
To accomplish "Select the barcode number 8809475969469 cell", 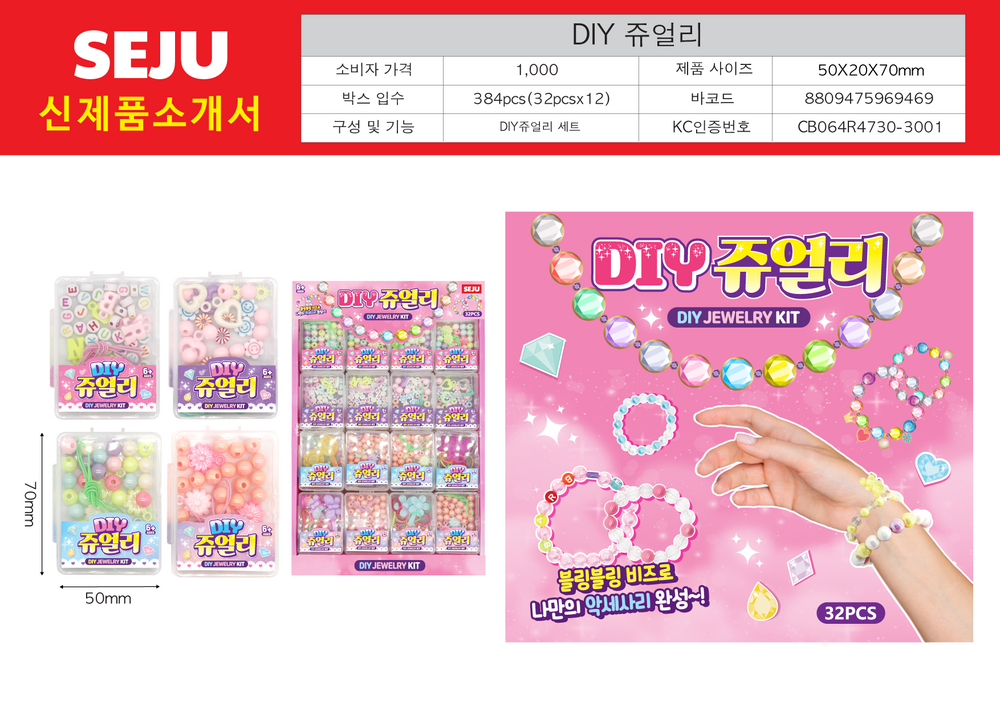I will (869, 99).
